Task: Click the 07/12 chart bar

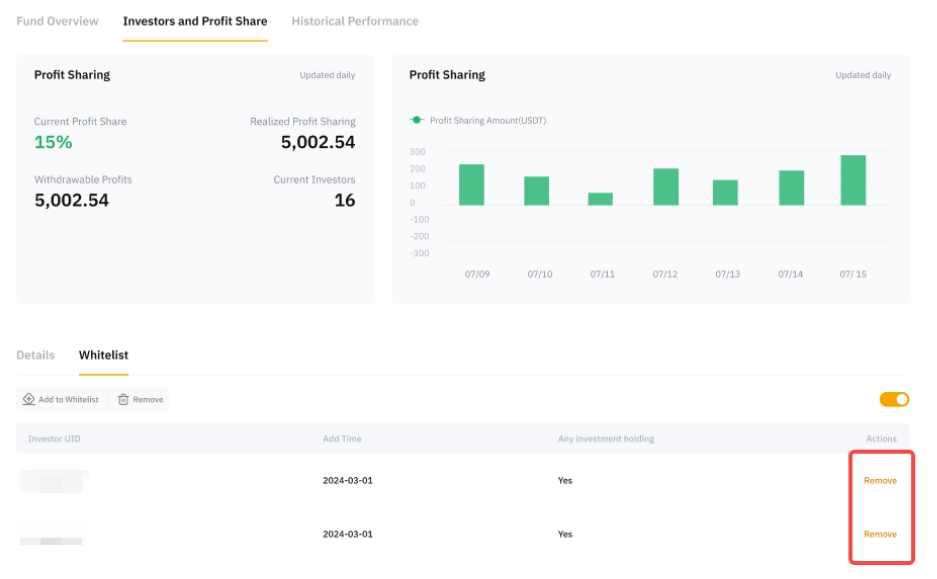Action: coord(666,187)
